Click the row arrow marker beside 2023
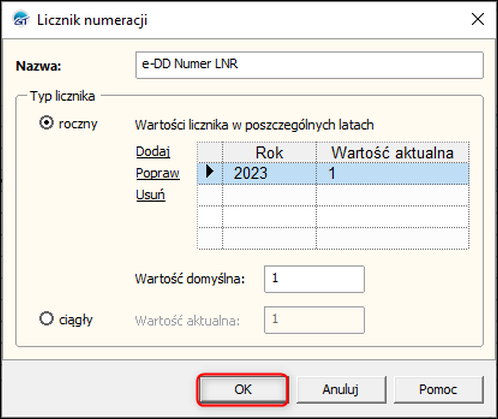Screen dimensions: 498x419 (x=210, y=172)
